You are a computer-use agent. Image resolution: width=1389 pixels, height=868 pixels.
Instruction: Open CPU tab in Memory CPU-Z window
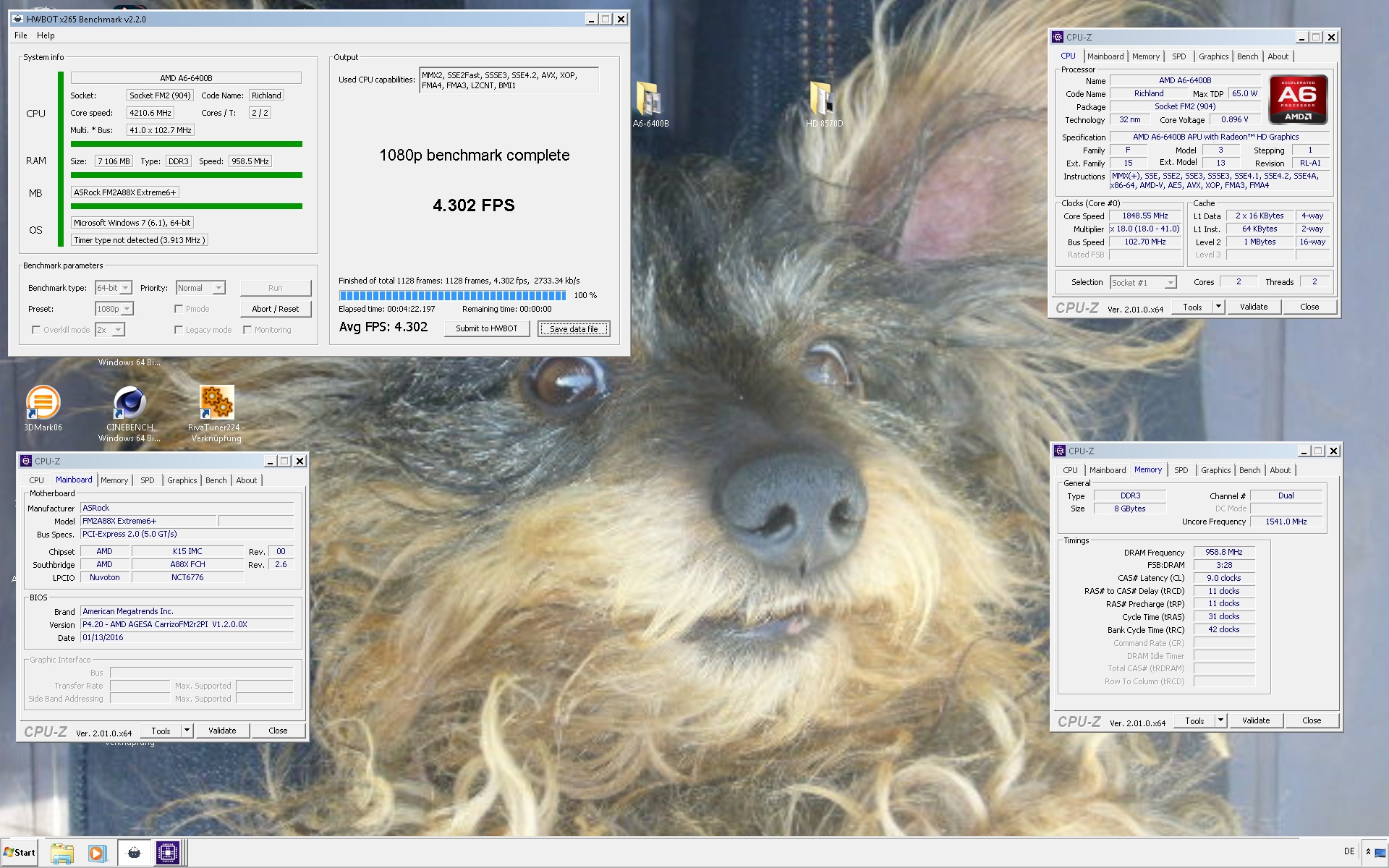pyautogui.click(x=1070, y=470)
